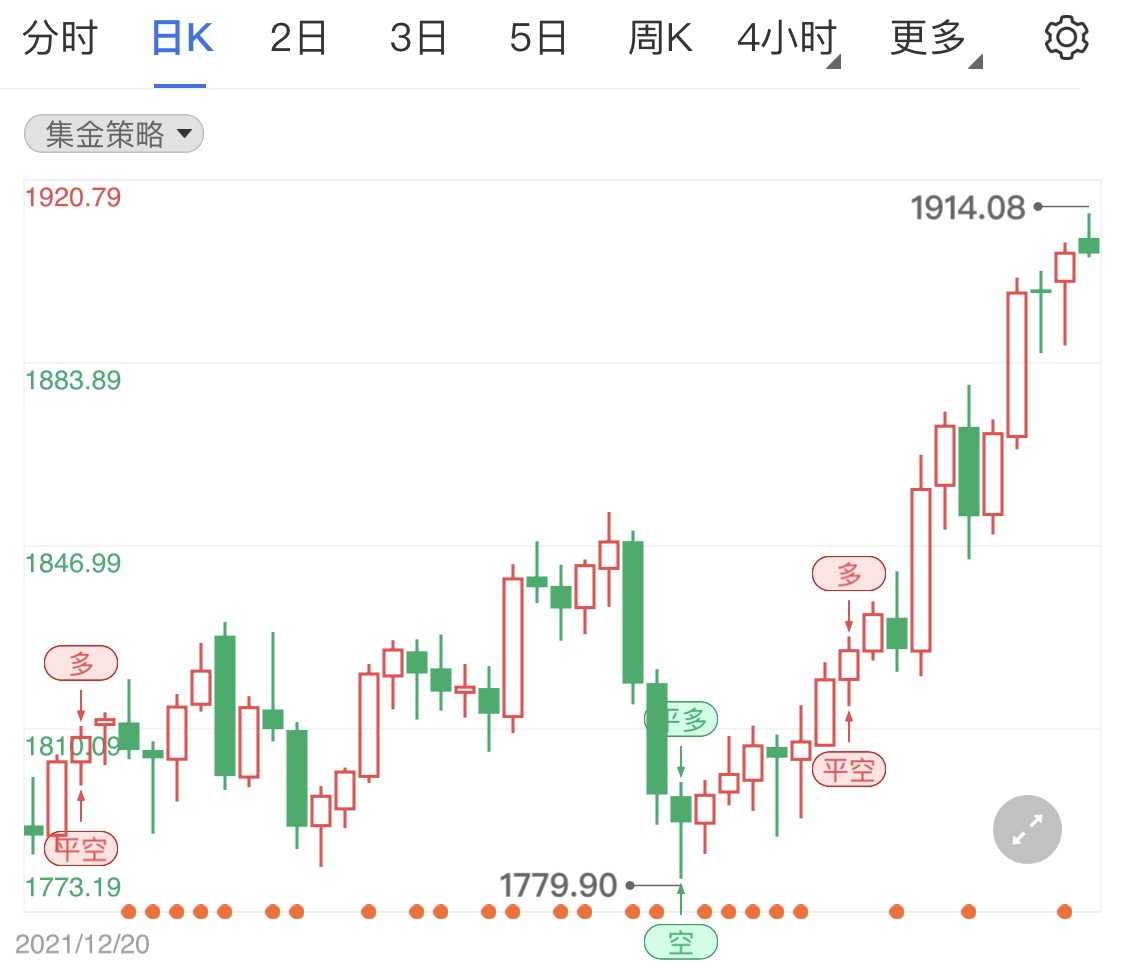
Task: Click the expand fullscreen arrows button
Action: pyautogui.click(x=1027, y=830)
